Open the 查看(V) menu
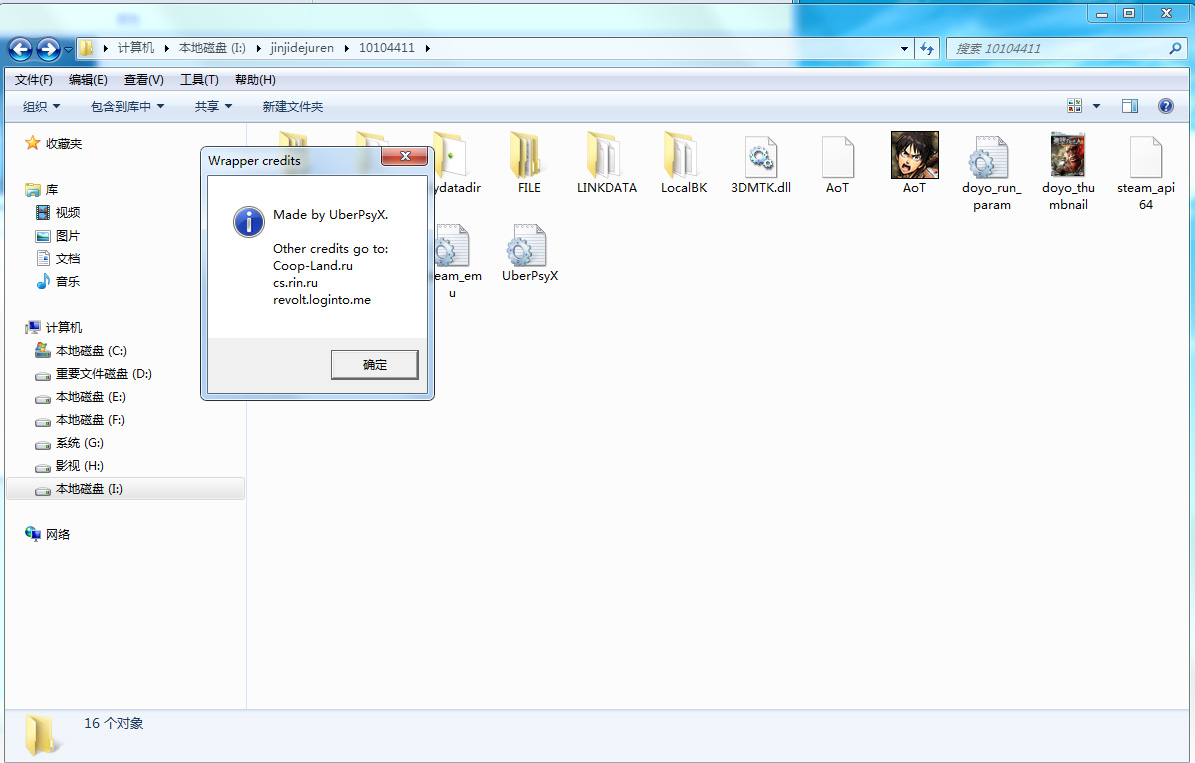This screenshot has width=1195, height=763. [144, 79]
